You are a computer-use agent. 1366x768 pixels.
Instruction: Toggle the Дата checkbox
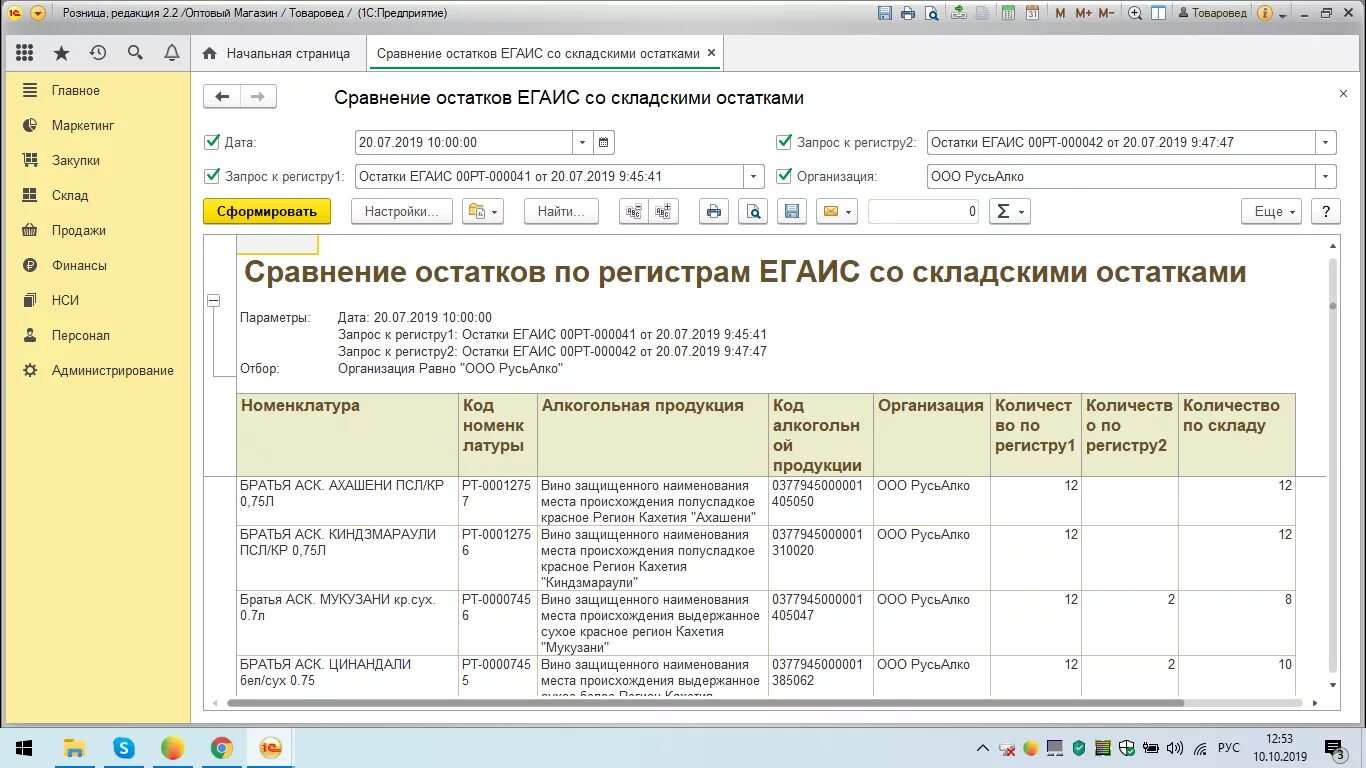211,142
